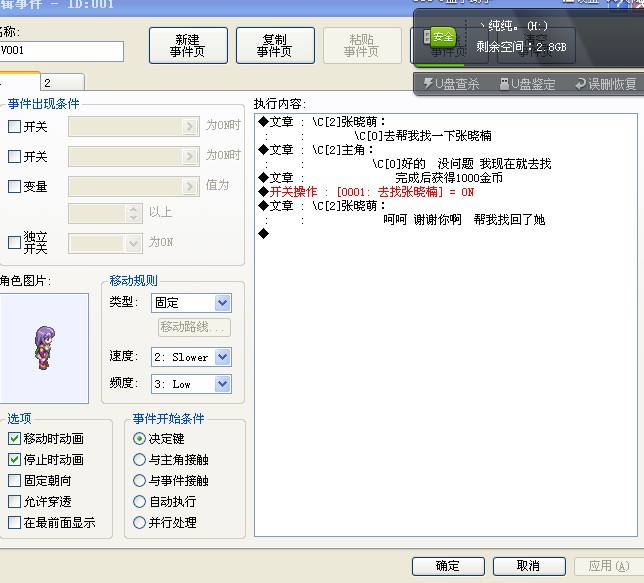Screen dimensions: 644x583
Task: Enable the 变量 condition checkbox
Action: pos(14,187)
